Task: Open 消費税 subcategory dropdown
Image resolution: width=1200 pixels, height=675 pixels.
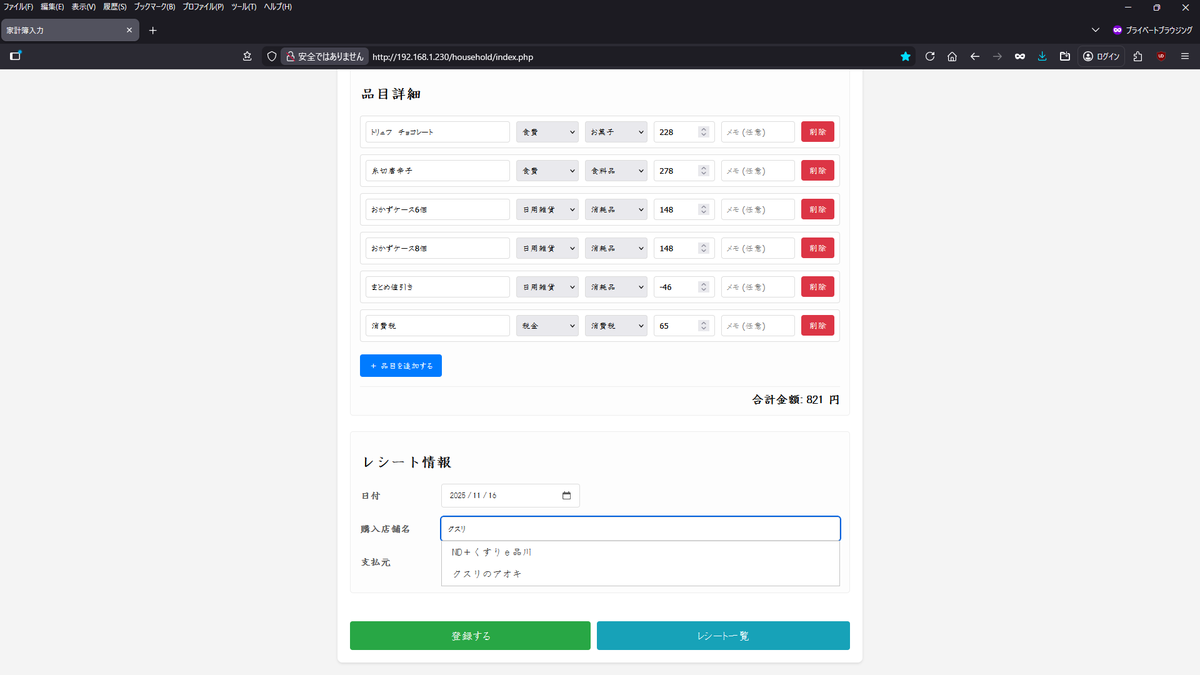Action: [616, 325]
